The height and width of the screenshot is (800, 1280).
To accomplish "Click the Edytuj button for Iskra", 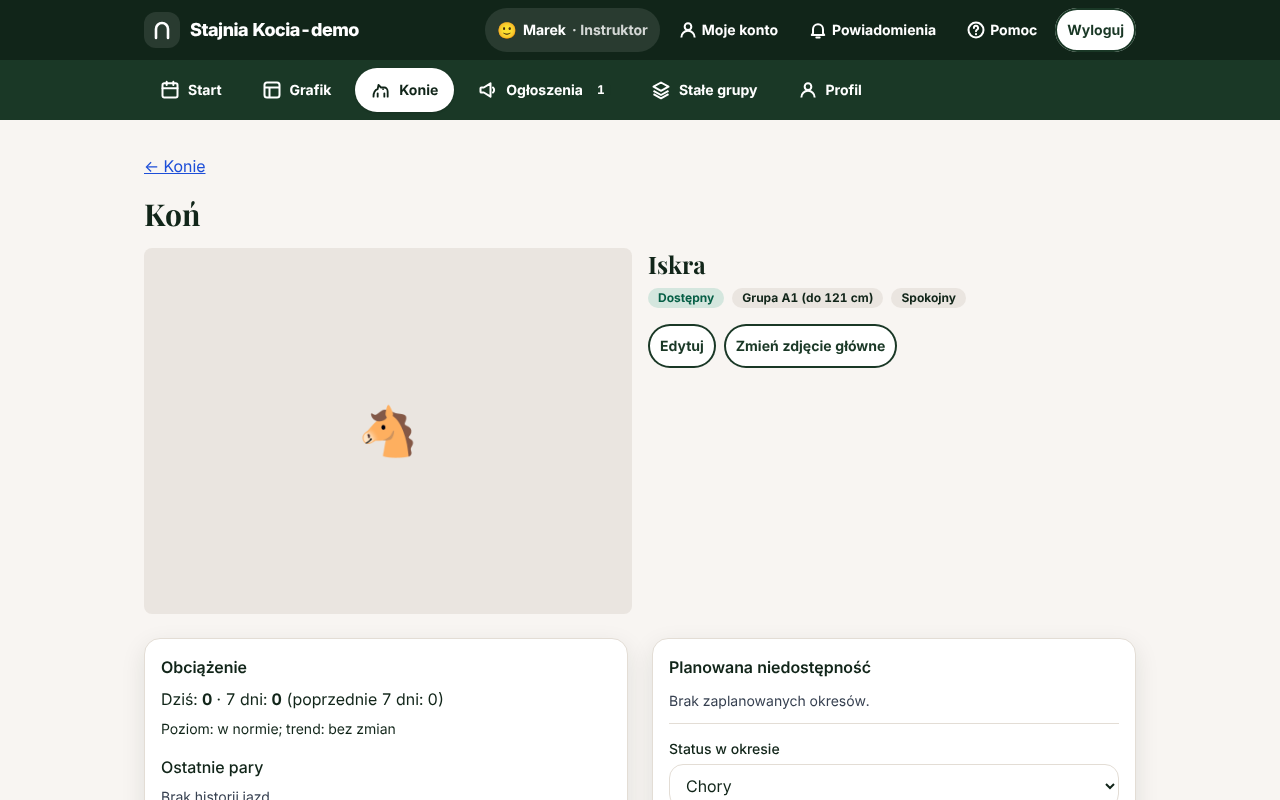I will point(682,346).
